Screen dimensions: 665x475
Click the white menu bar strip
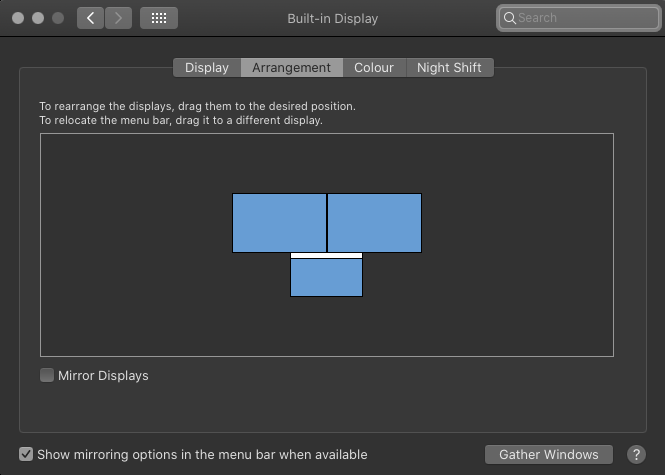[326, 256]
